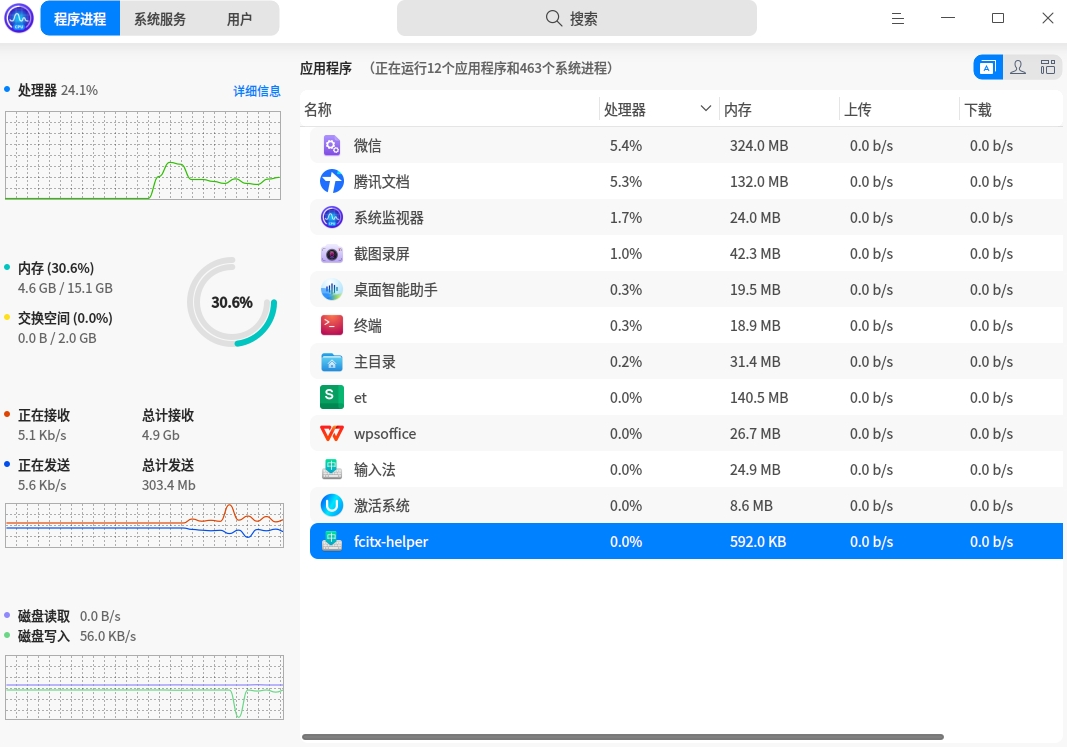Click the 激活系统 icon
The image size is (1067, 747).
tap(331, 505)
